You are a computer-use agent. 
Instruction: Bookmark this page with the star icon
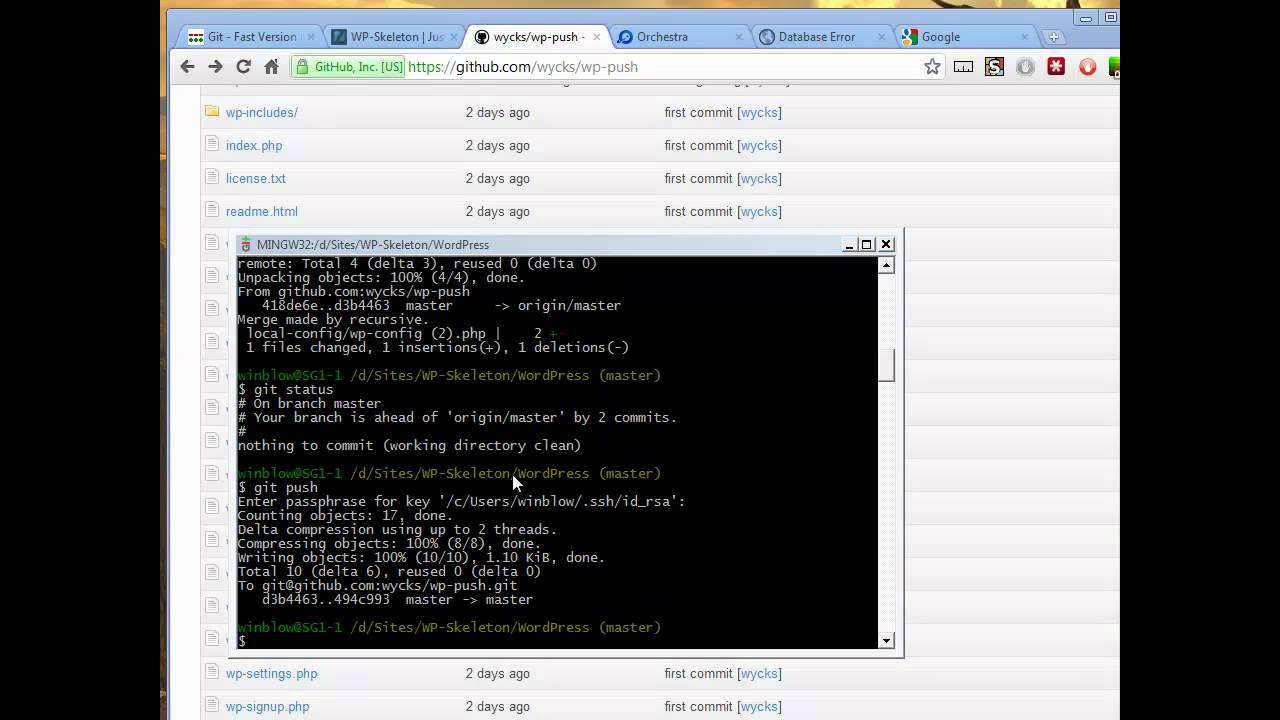point(932,66)
